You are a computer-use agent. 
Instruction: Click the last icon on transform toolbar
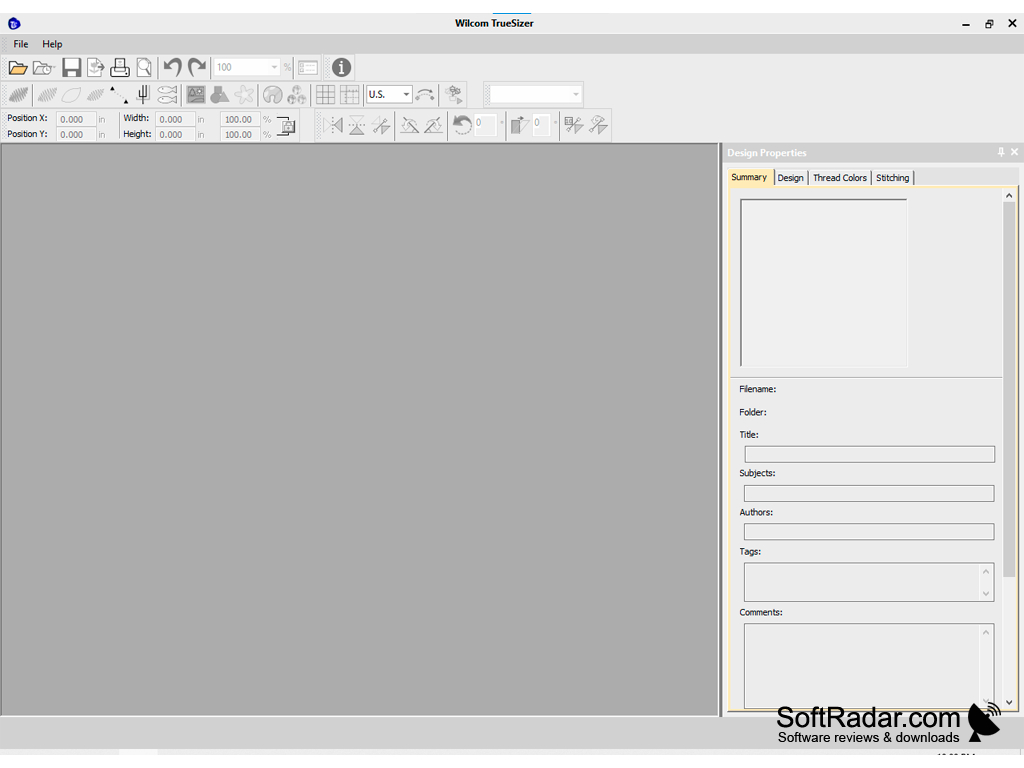point(598,125)
